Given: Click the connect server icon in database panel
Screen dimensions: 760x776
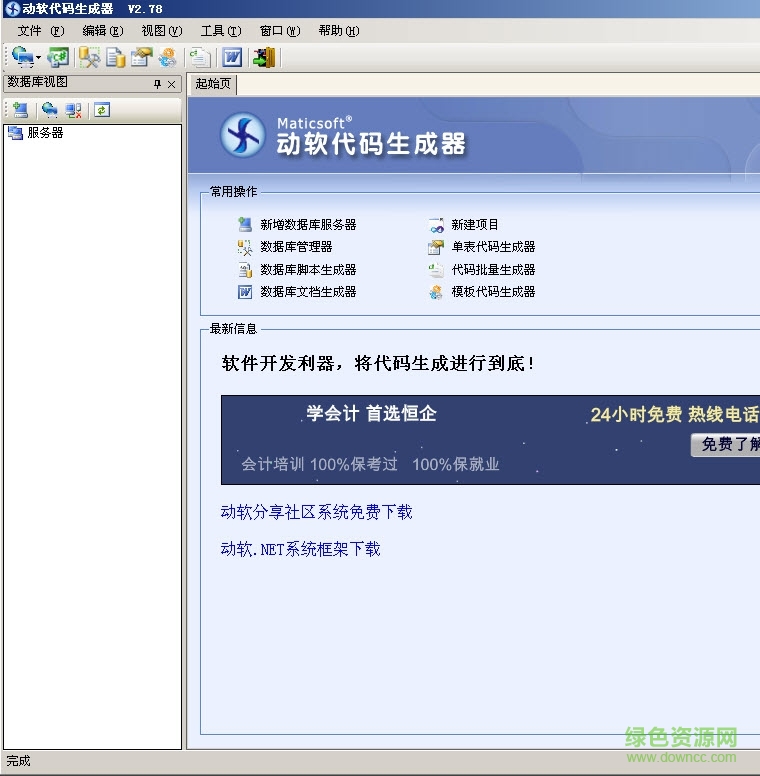Looking at the screenshot, I should 47,110.
